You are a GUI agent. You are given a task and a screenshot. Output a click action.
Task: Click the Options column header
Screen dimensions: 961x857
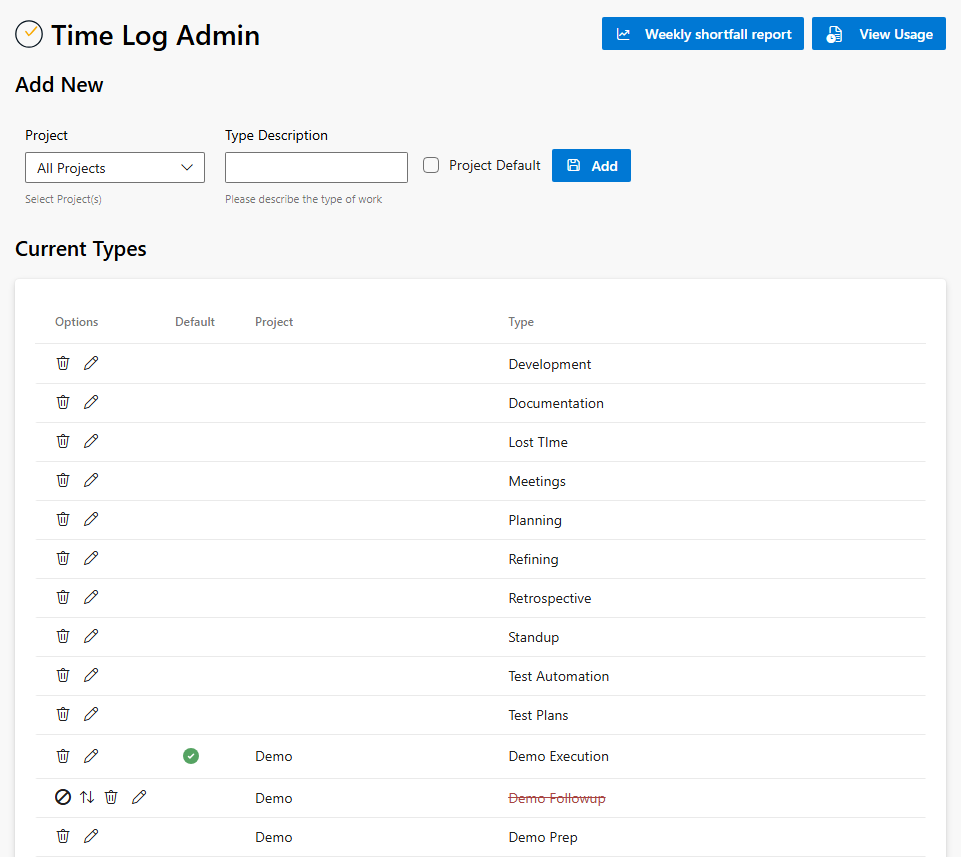tap(77, 322)
